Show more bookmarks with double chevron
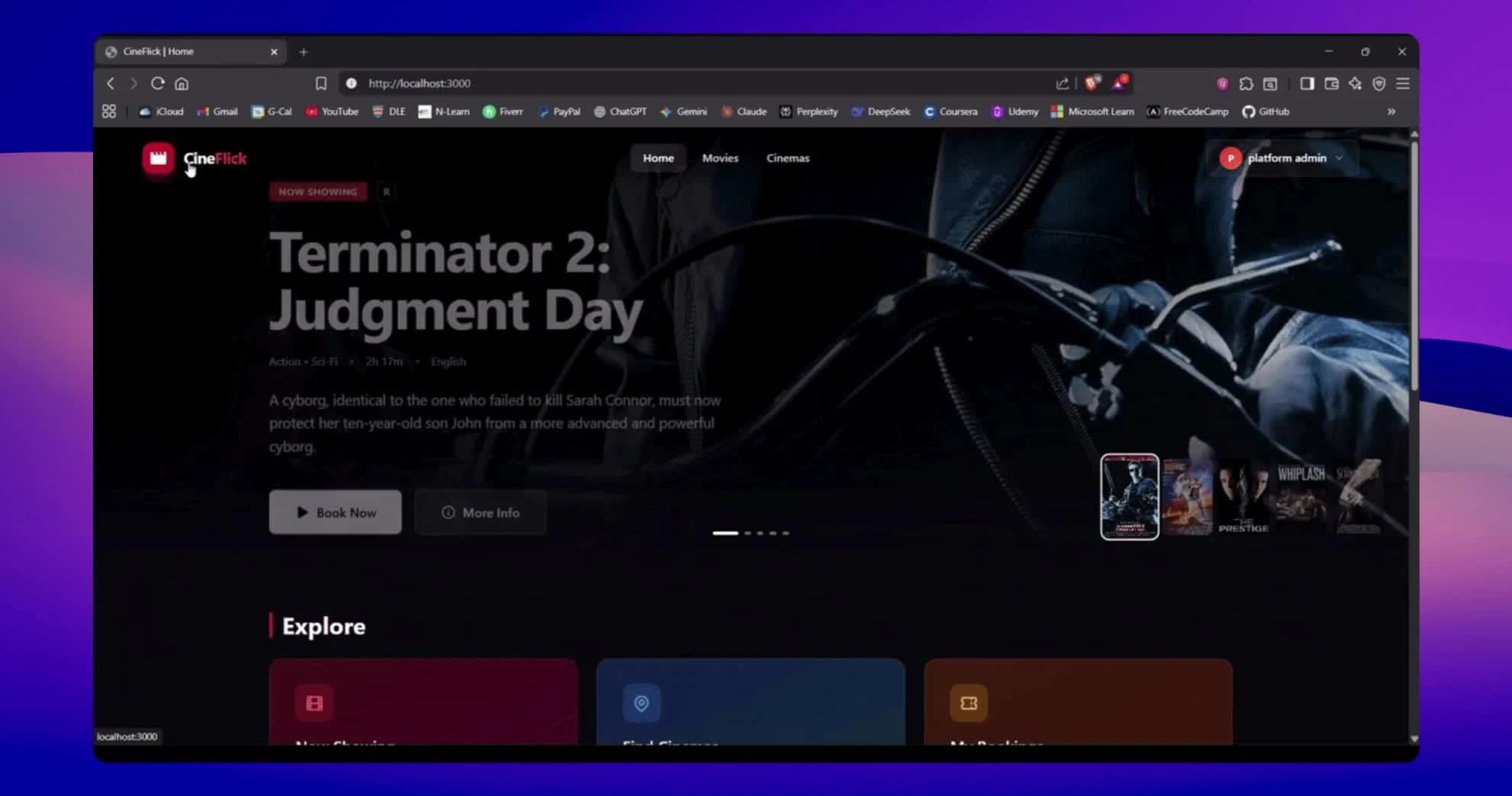 pos(1391,111)
